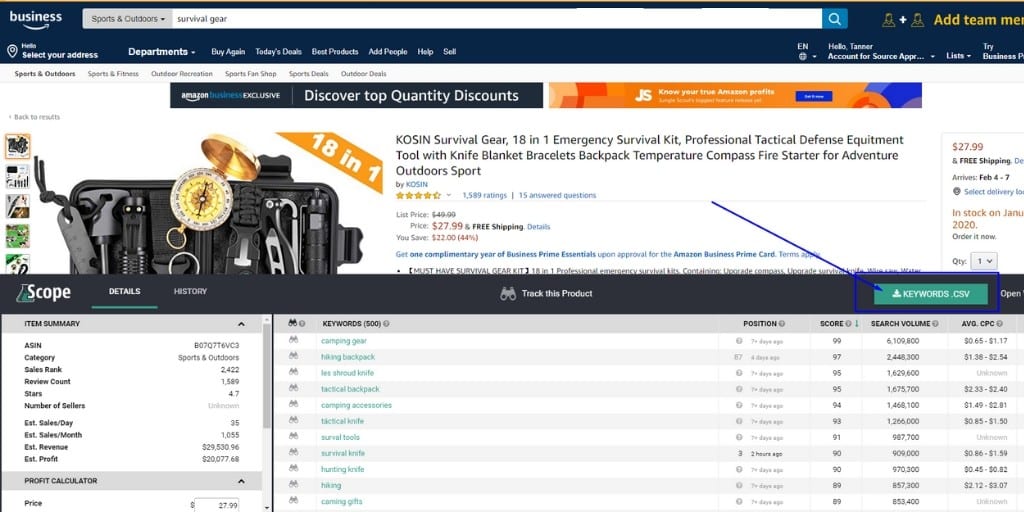Open Best Products in the navigation
Image resolution: width=1024 pixels, height=512 pixels.
click(x=335, y=52)
